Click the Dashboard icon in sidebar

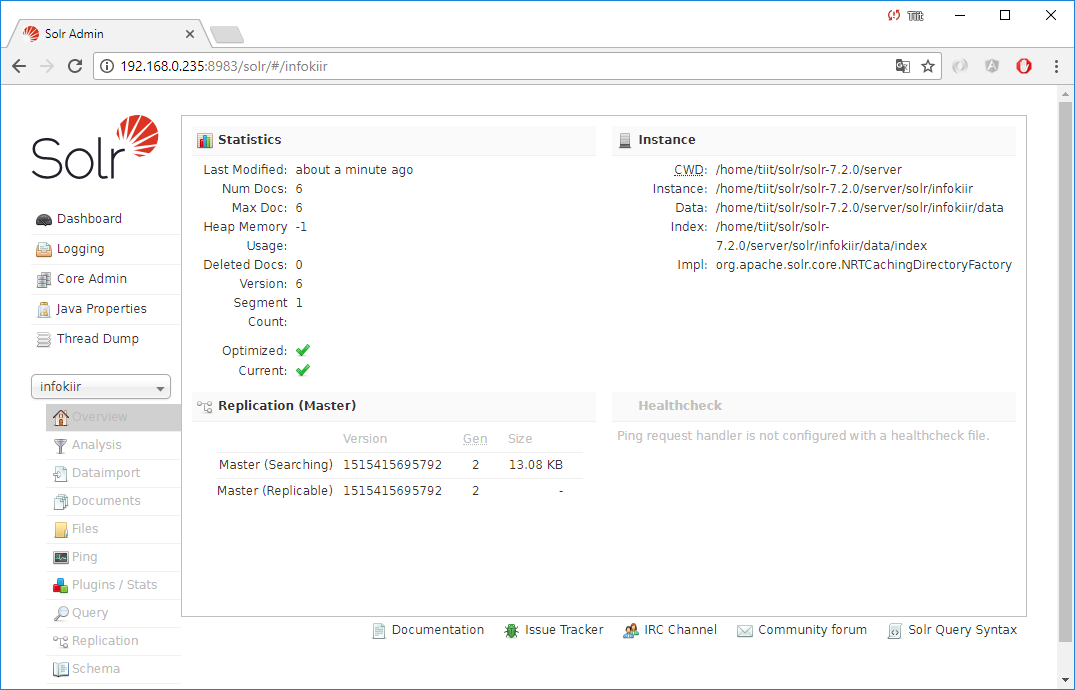(x=43, y=219)
